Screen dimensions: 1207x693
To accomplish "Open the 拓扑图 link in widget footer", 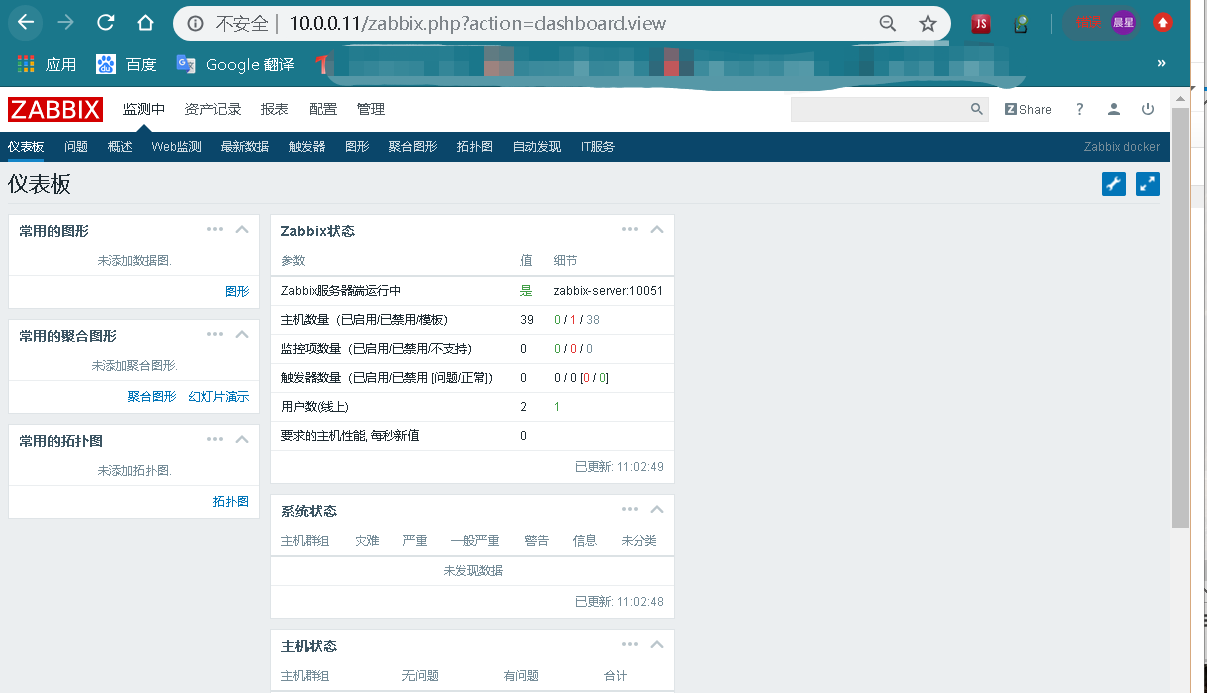I will point(231,502).
